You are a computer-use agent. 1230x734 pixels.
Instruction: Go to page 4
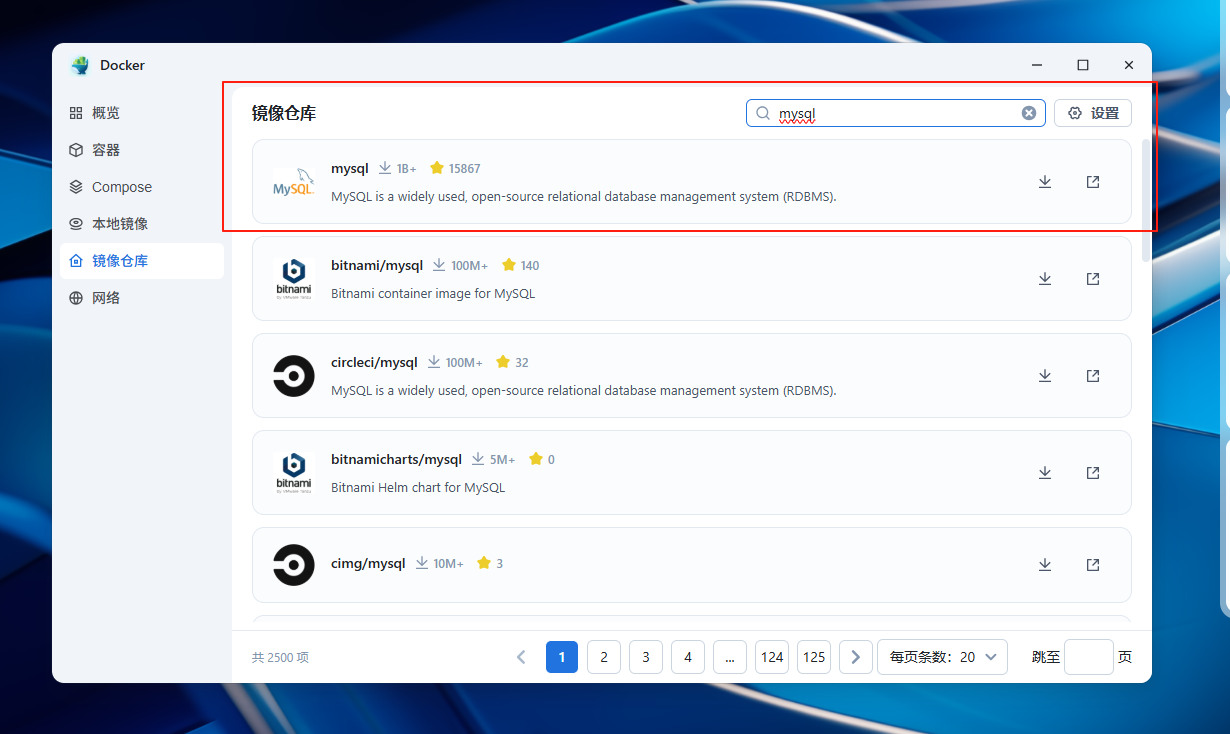[688, 657]
